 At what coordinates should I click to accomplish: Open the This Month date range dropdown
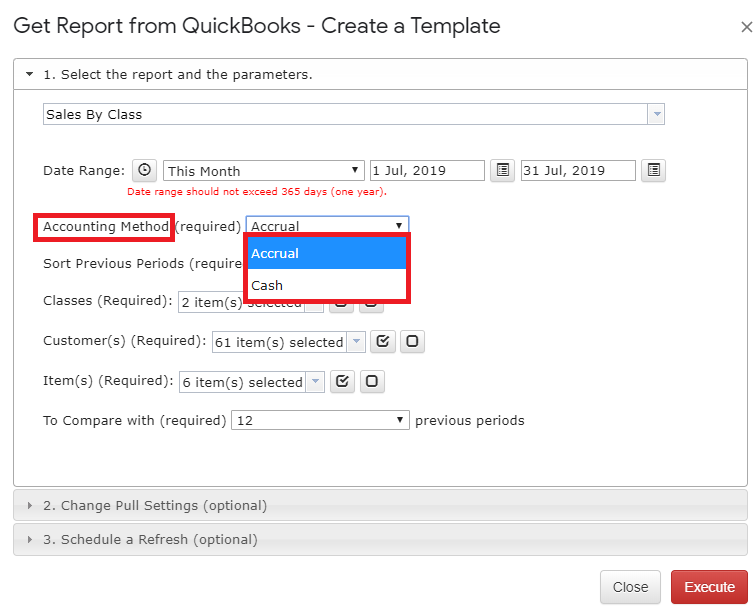pyautogui.click(x=263, y=170)
